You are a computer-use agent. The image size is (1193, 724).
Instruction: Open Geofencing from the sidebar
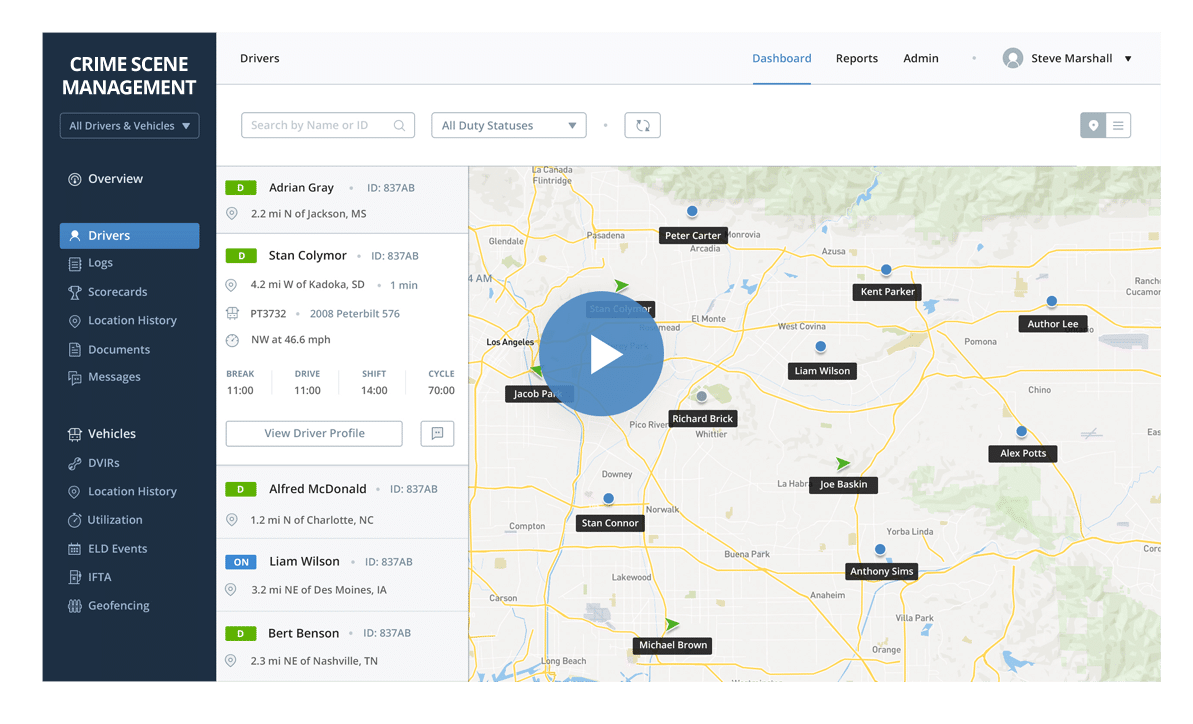pos(118,606)
